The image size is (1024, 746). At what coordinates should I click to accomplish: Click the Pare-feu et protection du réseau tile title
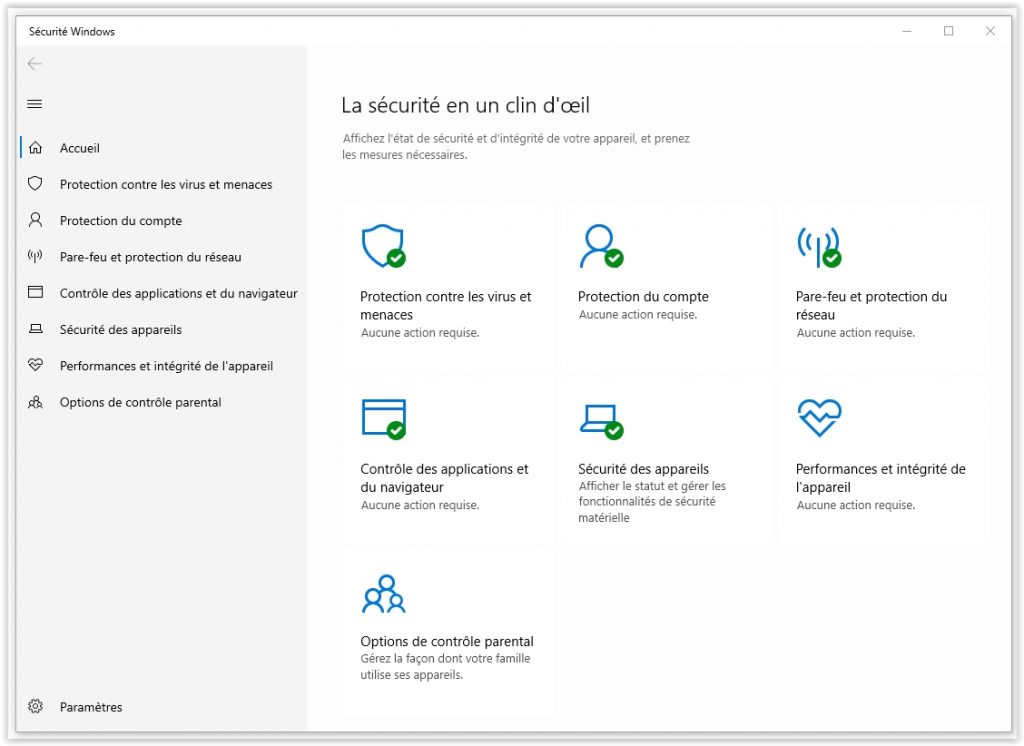(x=871, y=305)
